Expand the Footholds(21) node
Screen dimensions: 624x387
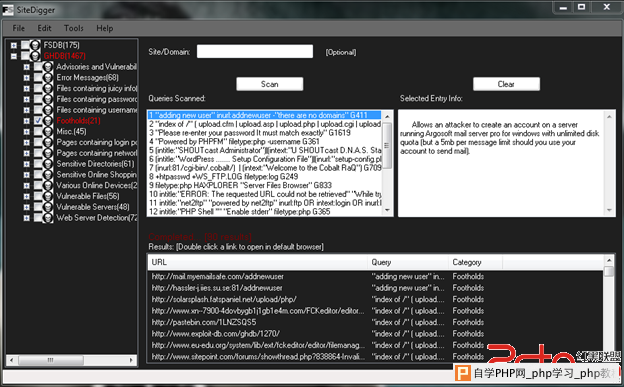tap(27, 121)
